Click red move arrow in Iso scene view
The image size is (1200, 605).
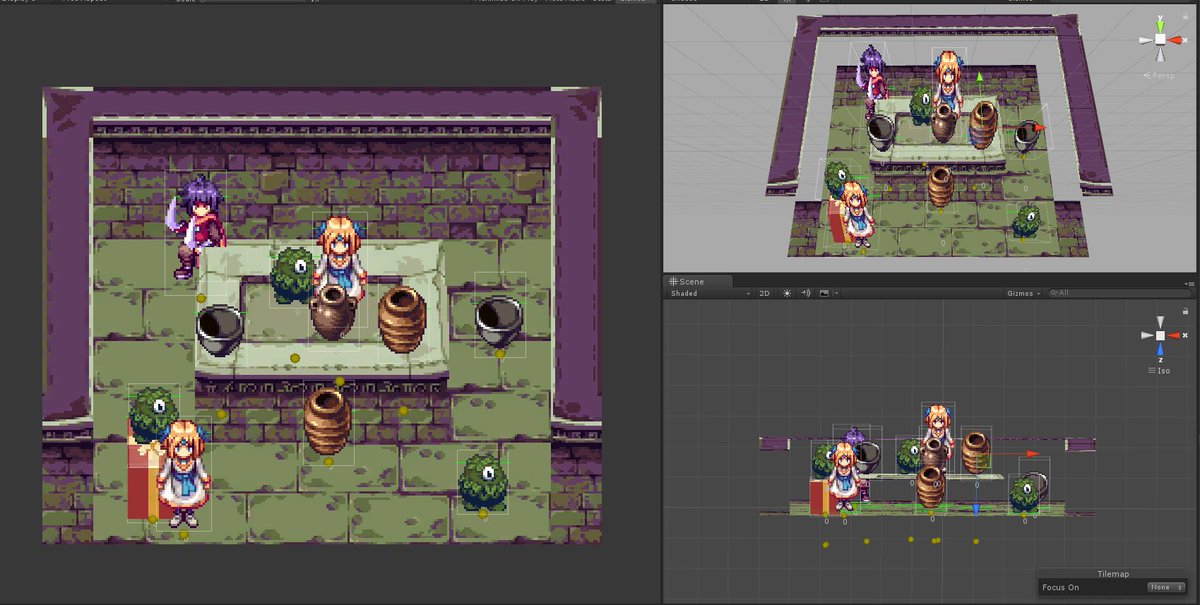1032,454
